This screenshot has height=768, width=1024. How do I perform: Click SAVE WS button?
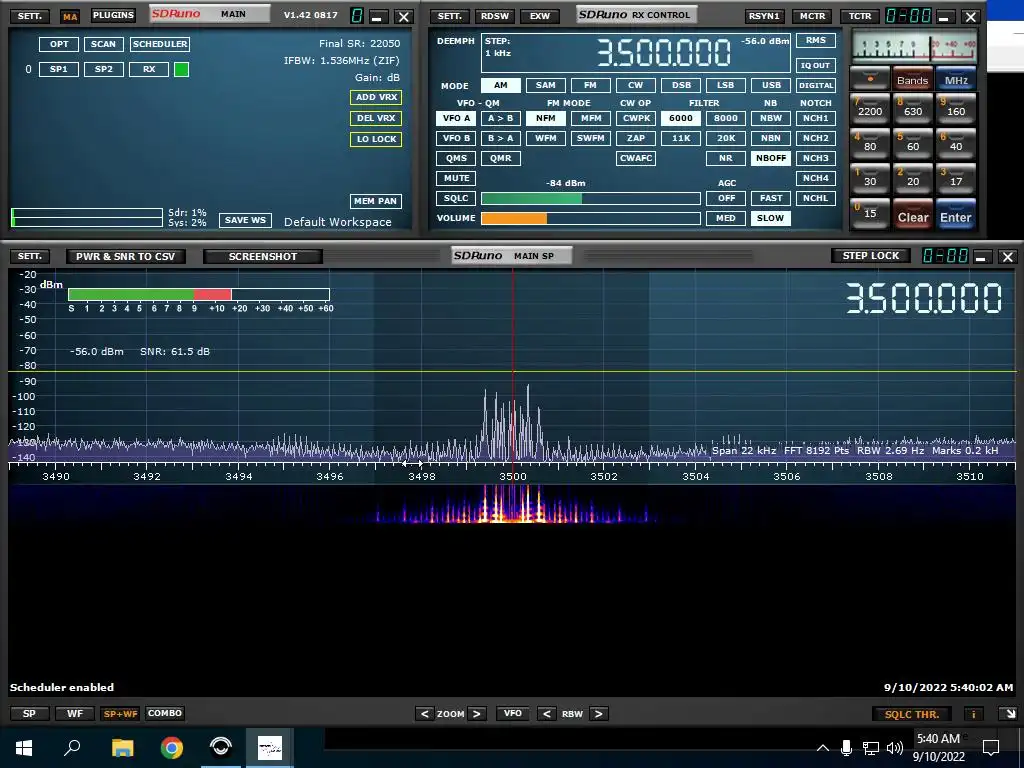[245, 220]
